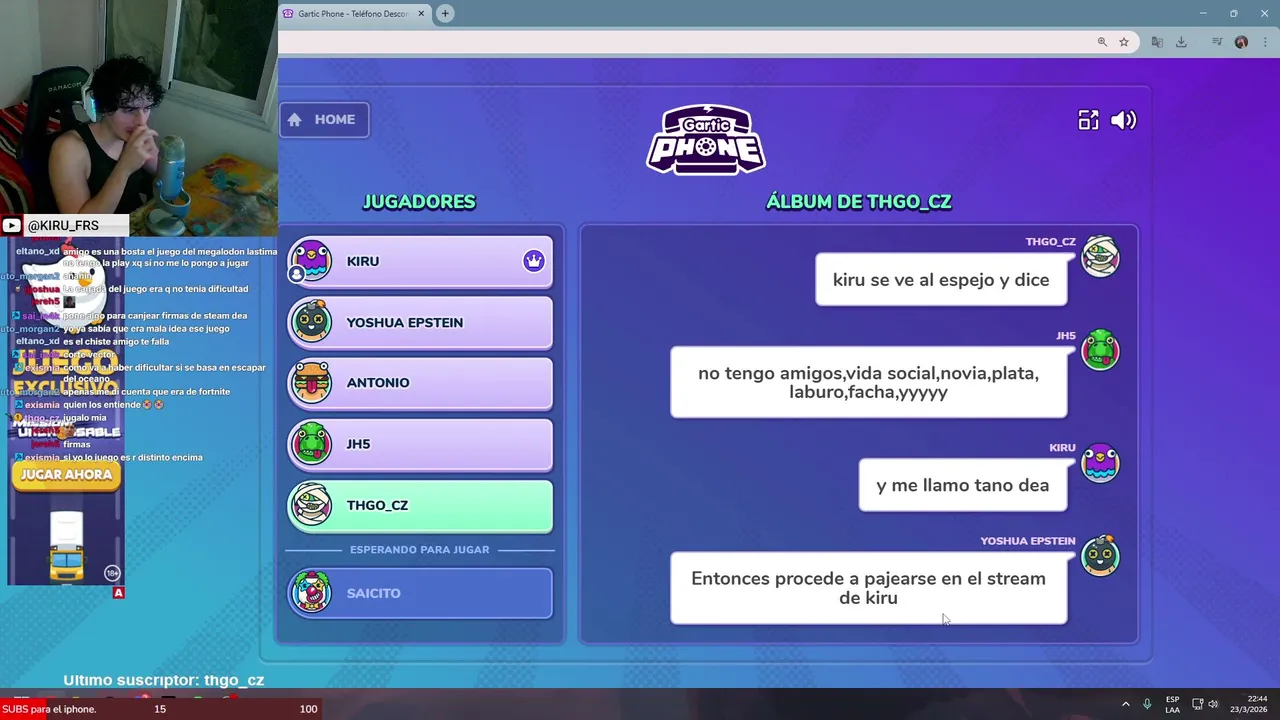Click the message starting 'no tengo amigos,vida social'
Image resolution: width=1280 pixels, height=720 pixels.
click(x=868, y=382)
